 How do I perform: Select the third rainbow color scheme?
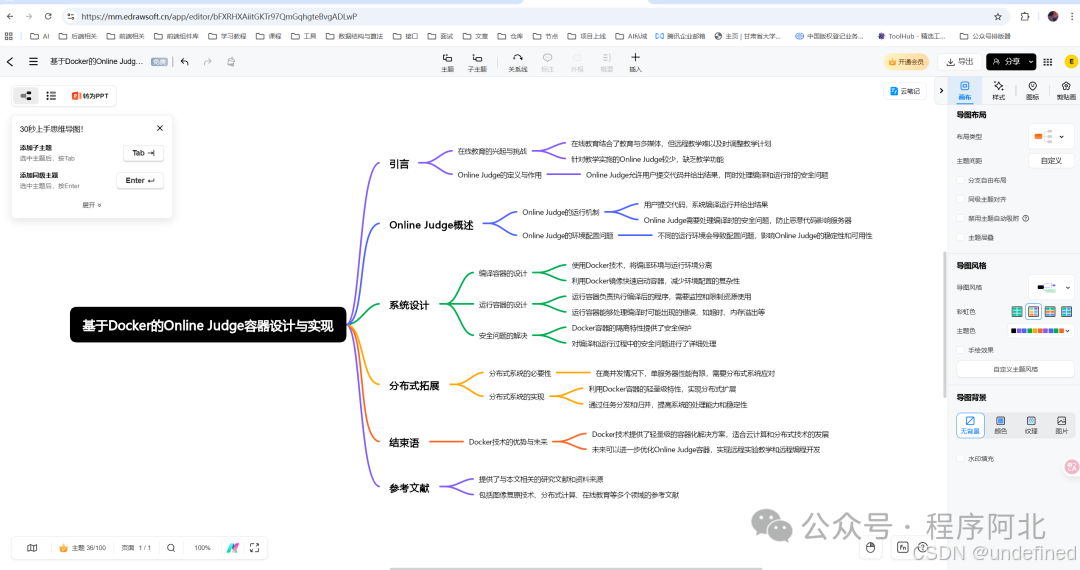click(x=1050, y=312)
